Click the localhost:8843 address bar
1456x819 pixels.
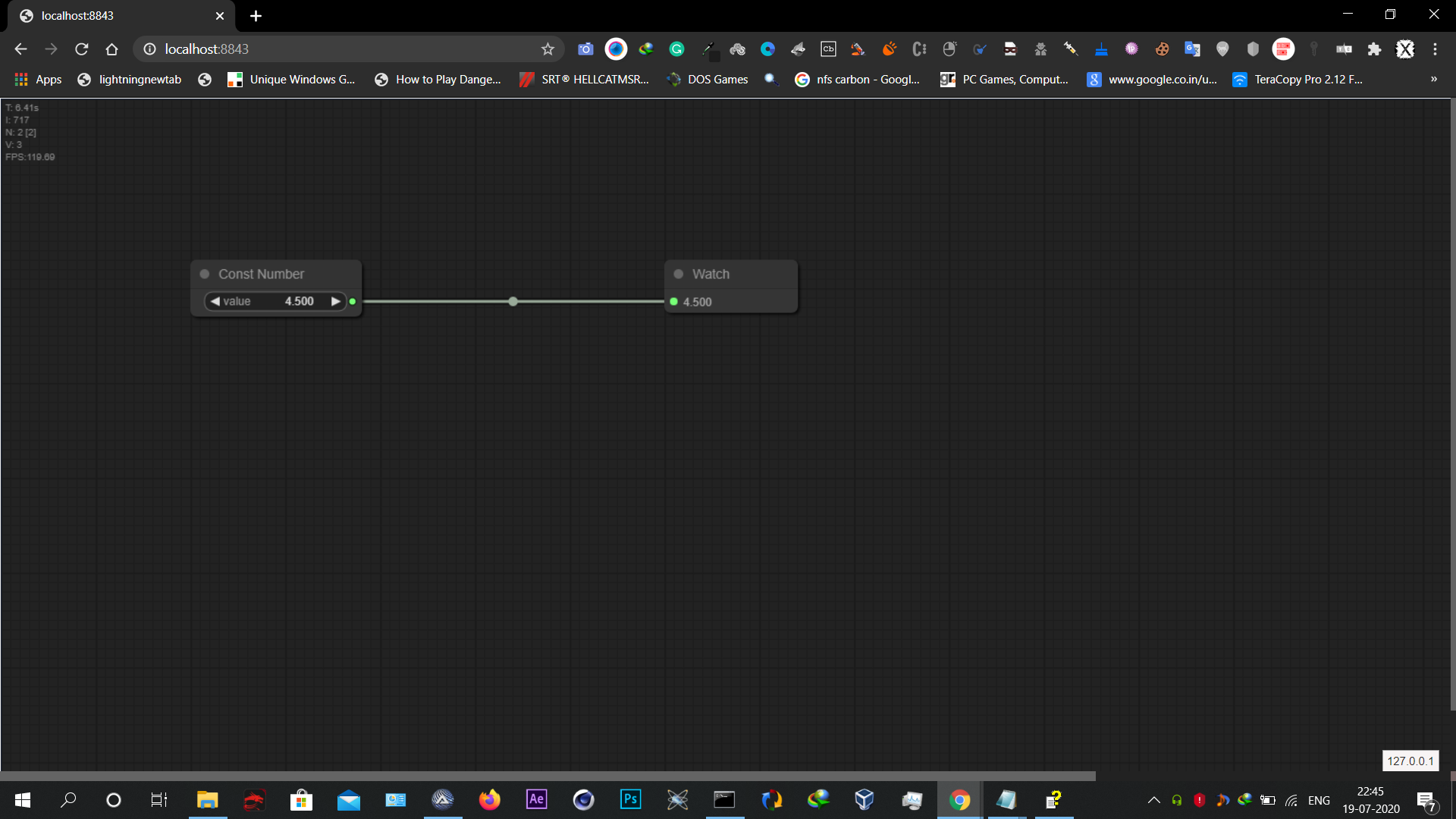point(341,49)
